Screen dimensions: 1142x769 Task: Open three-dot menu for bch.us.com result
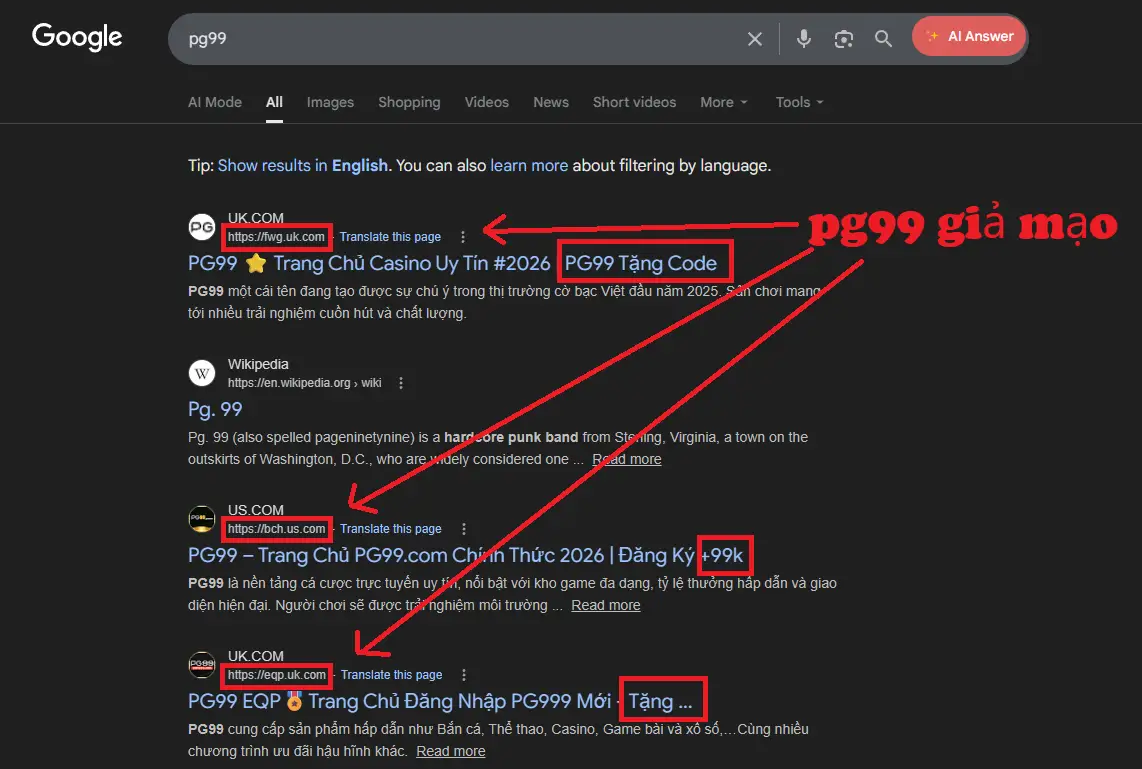point(463,529)
